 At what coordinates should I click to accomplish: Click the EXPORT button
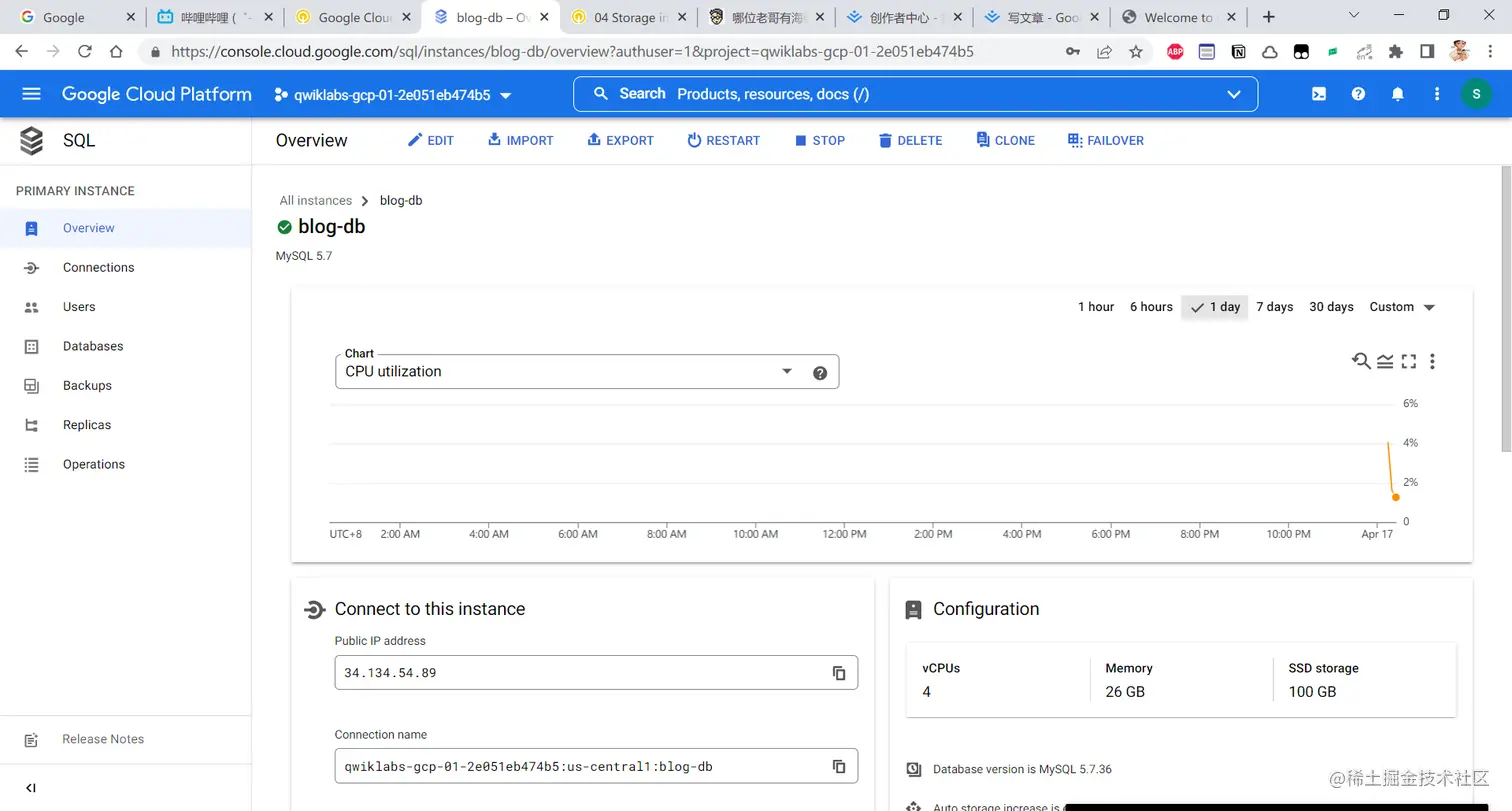click(x=620, y=141)
